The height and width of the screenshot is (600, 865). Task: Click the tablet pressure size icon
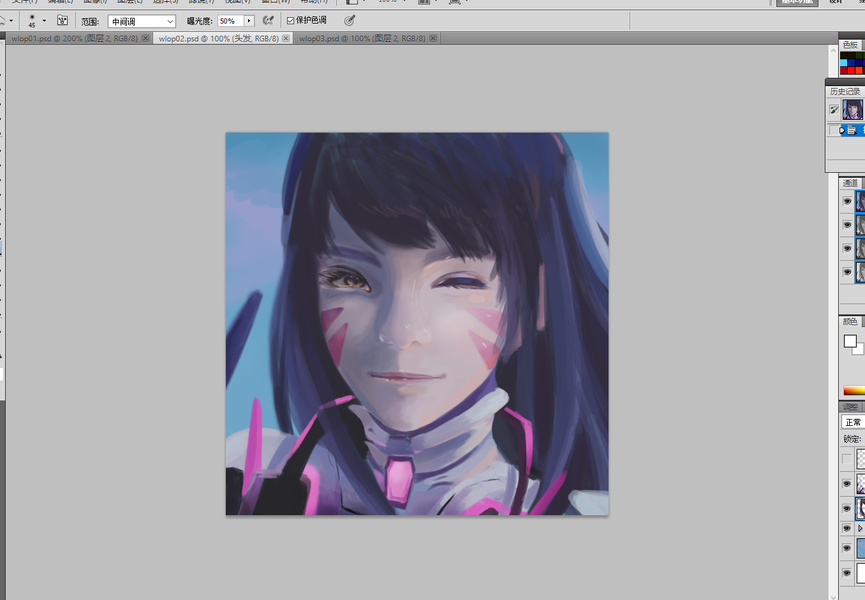pos(349,20)
